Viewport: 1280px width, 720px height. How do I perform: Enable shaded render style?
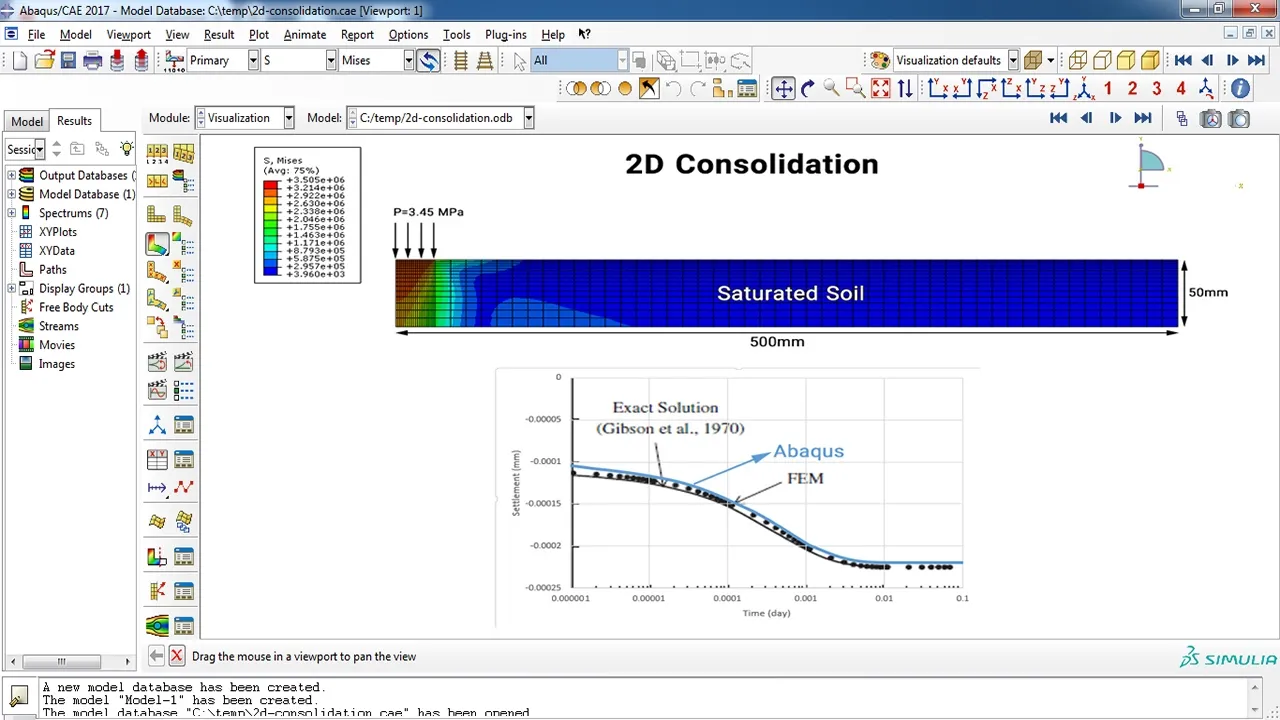(1150, 60)
